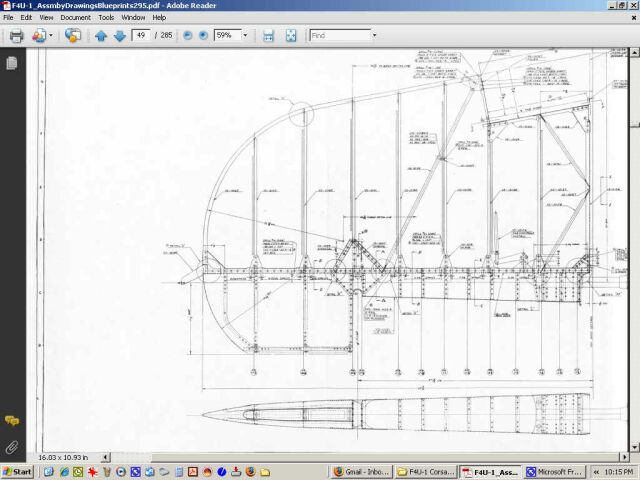This screenshot has width=640, height=480.
Task: Click the fit one full page icon
Action: pos(291,35)
